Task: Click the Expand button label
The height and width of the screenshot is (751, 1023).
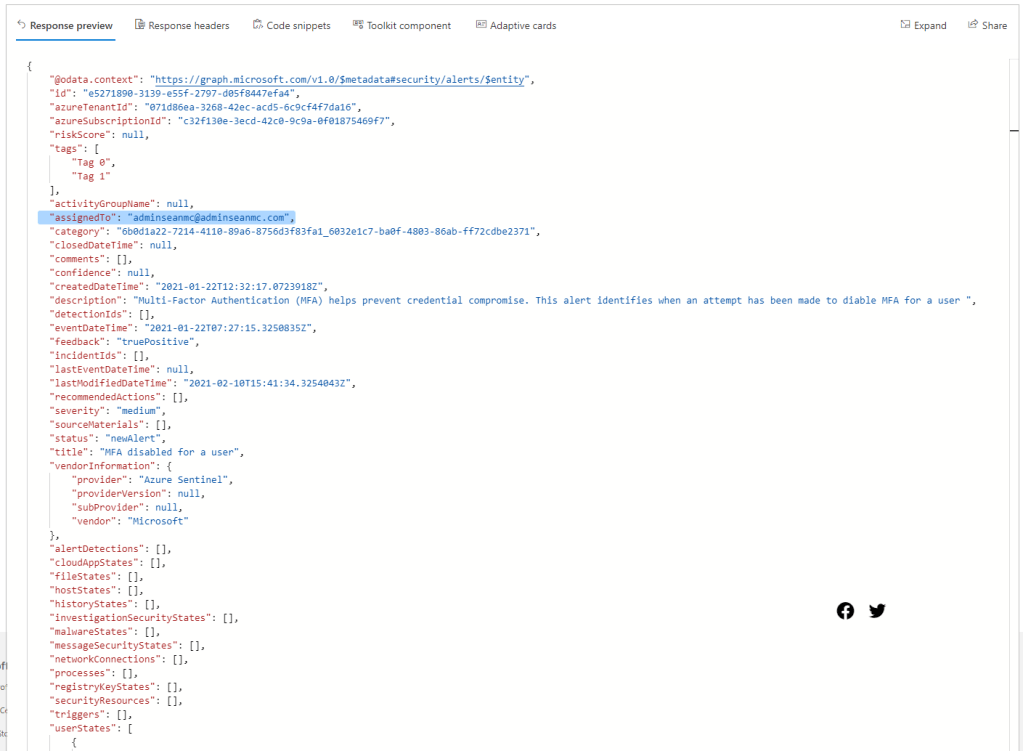Action: (930, 25)
